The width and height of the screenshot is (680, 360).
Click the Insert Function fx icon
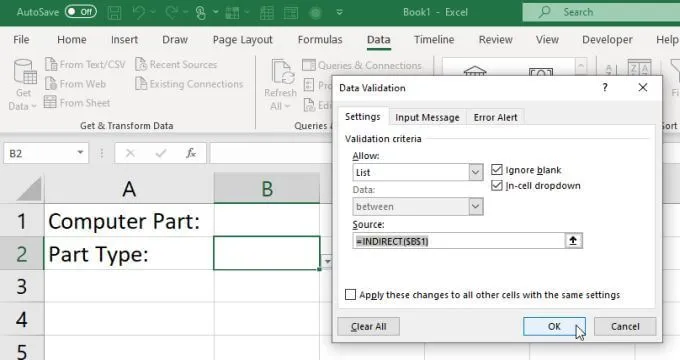191,153
